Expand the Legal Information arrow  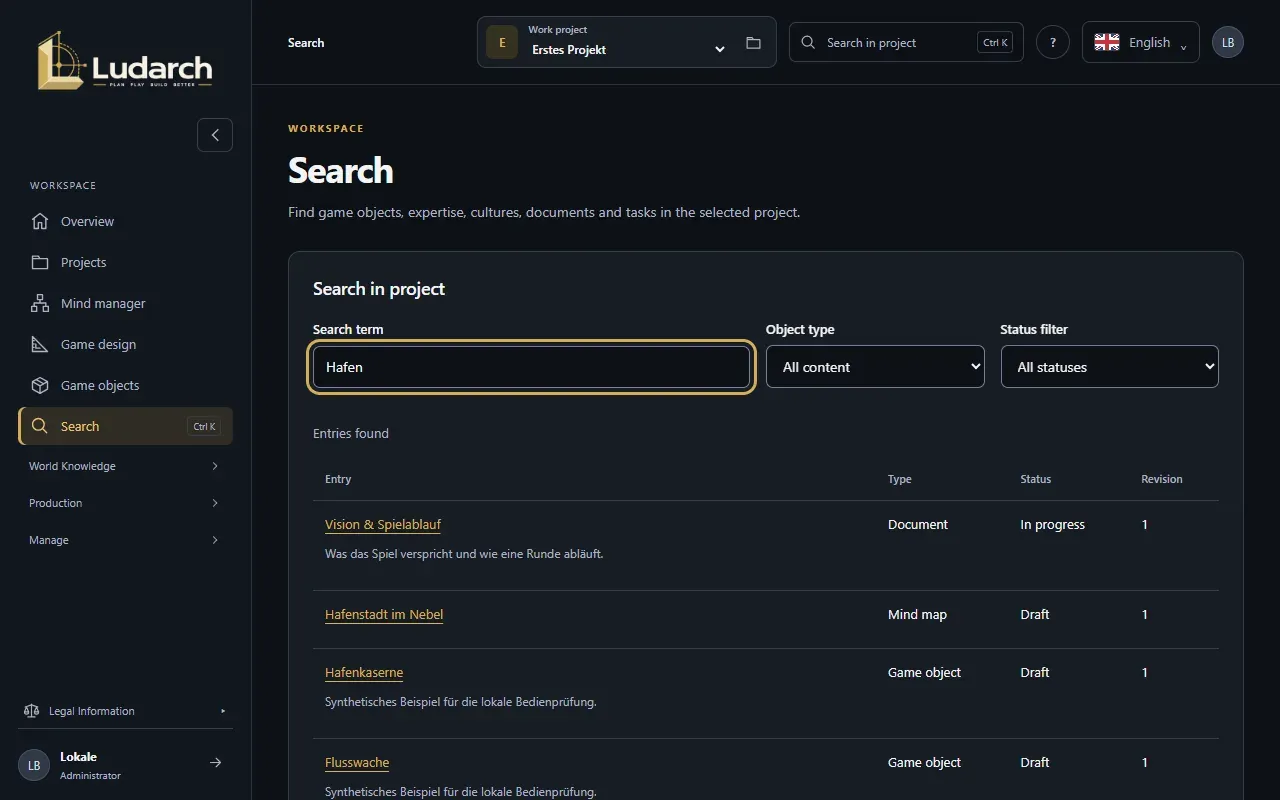(x=223, y=711)
